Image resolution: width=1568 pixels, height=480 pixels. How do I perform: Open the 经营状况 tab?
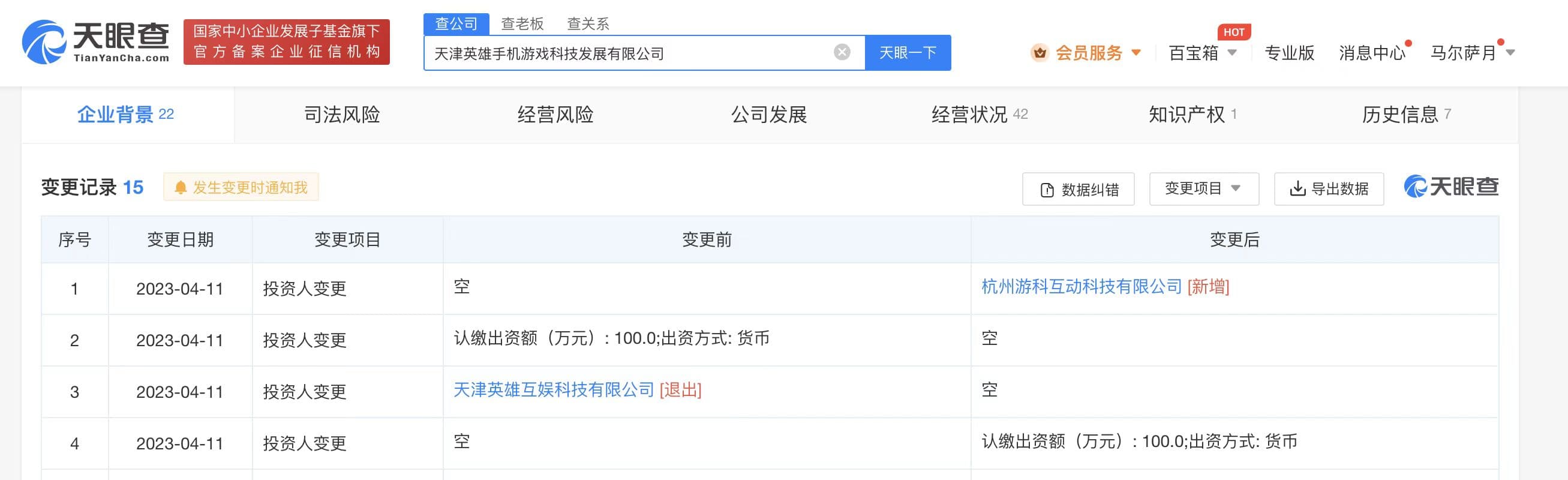(x=980, y=115)
